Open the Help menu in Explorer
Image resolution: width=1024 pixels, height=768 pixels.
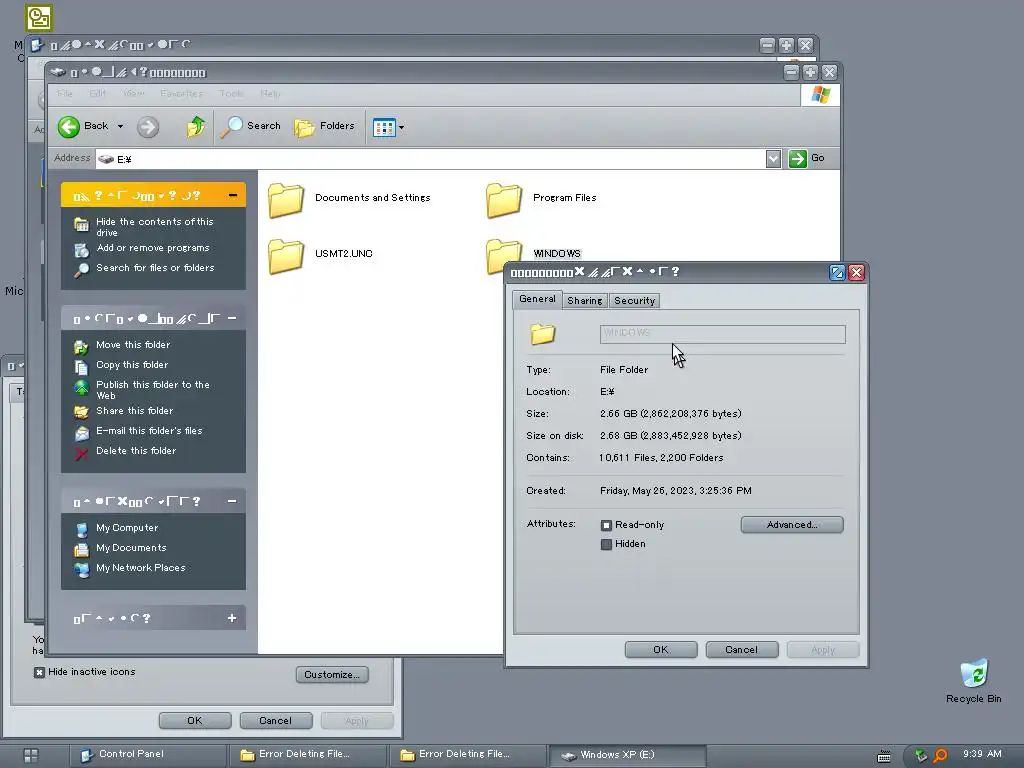(270, 93)
